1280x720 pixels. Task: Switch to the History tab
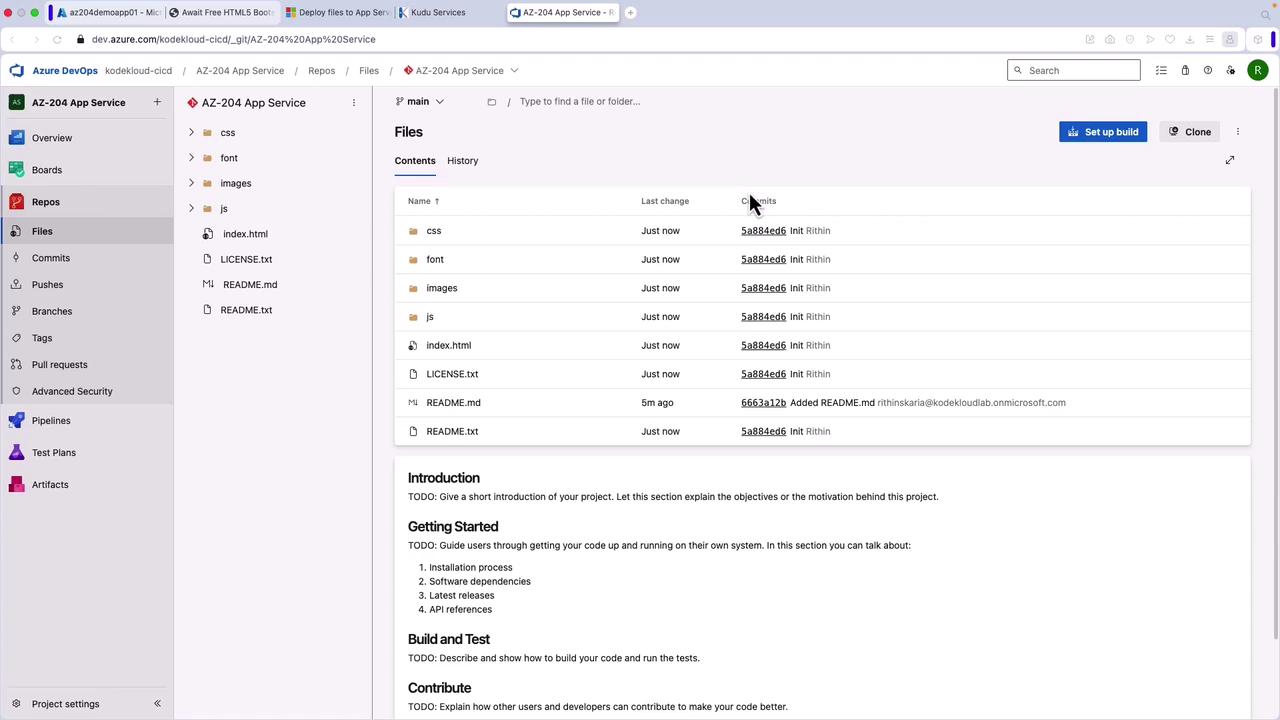[x=463, y=161]
